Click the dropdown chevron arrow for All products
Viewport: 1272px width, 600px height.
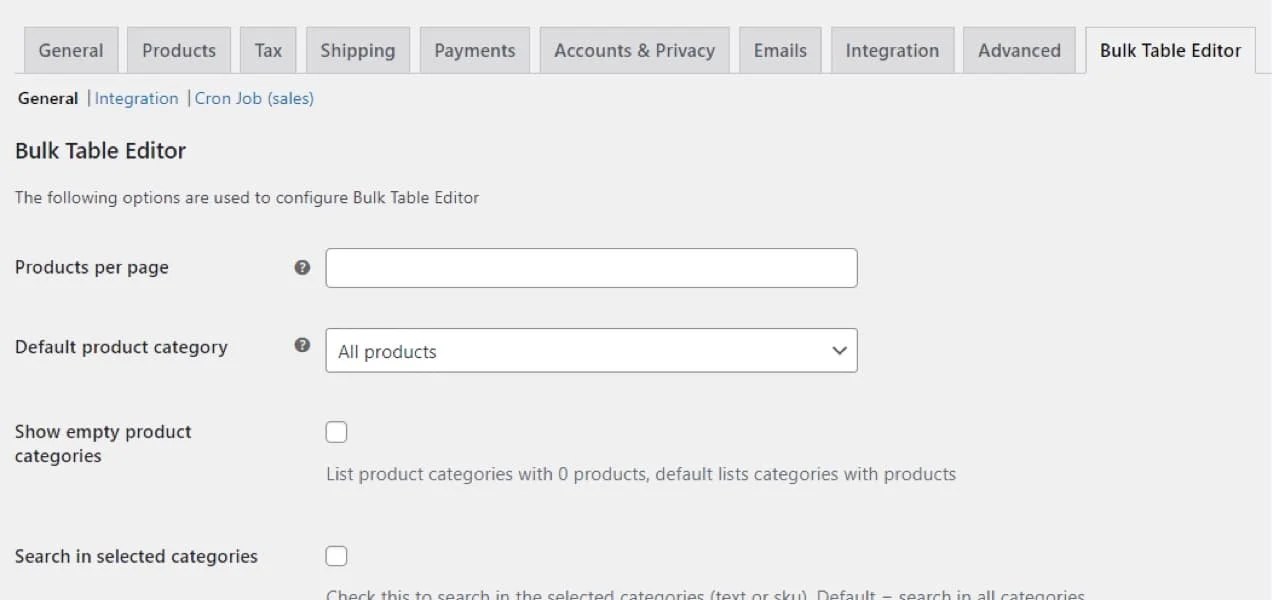click(839, 351)
